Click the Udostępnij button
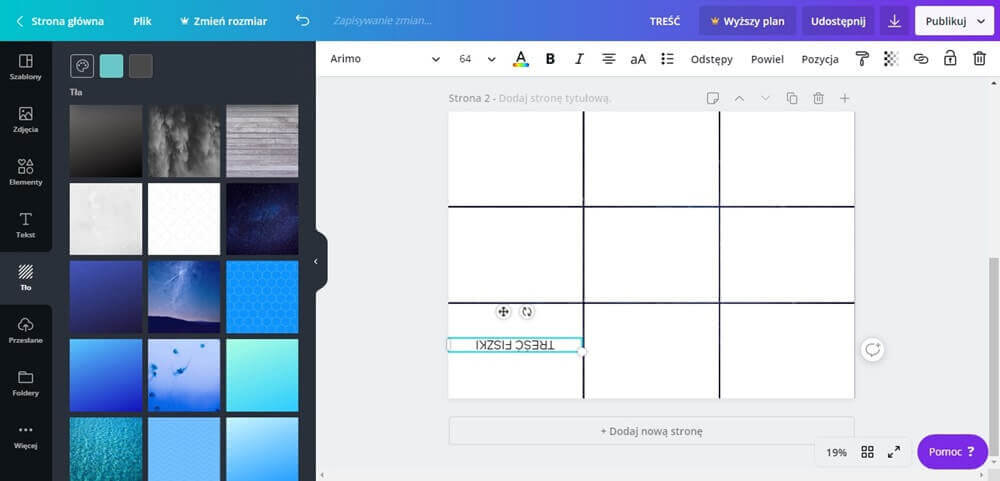Viewport: 1000px width, 481px height. (838, 21)
